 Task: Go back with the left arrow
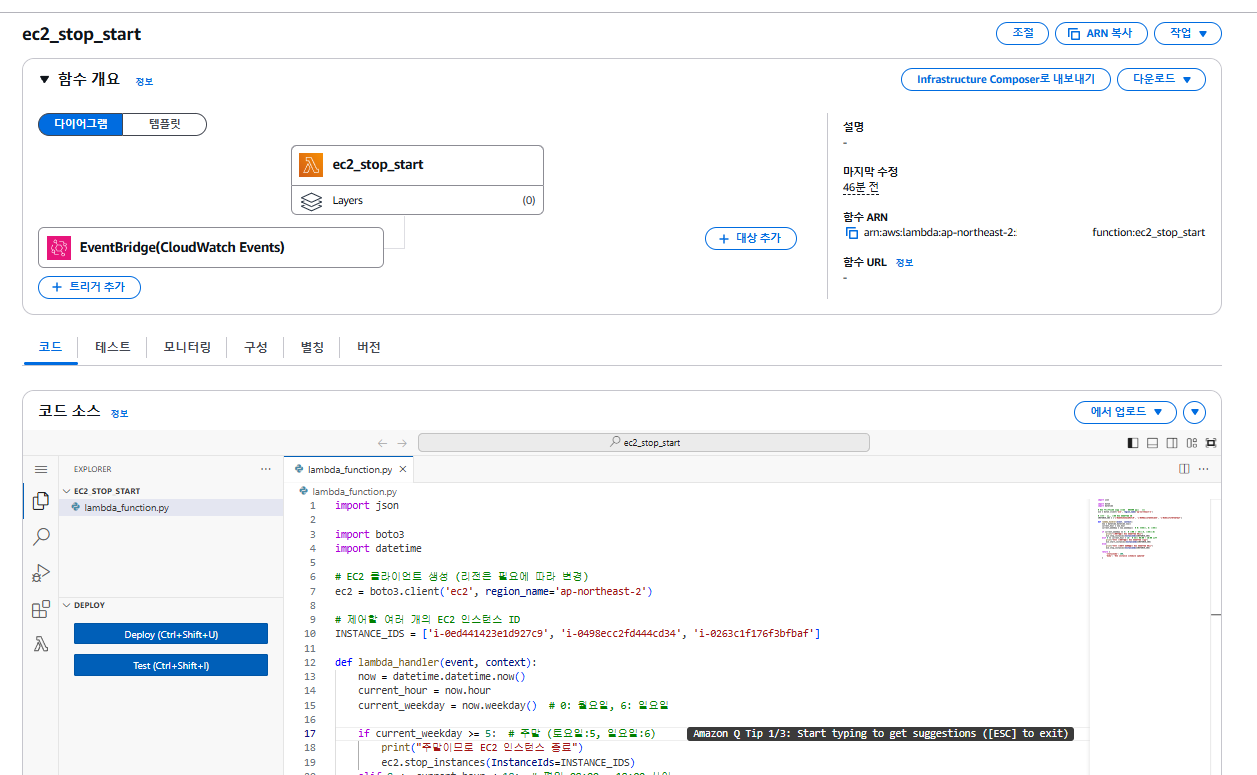tap(382, 443)
